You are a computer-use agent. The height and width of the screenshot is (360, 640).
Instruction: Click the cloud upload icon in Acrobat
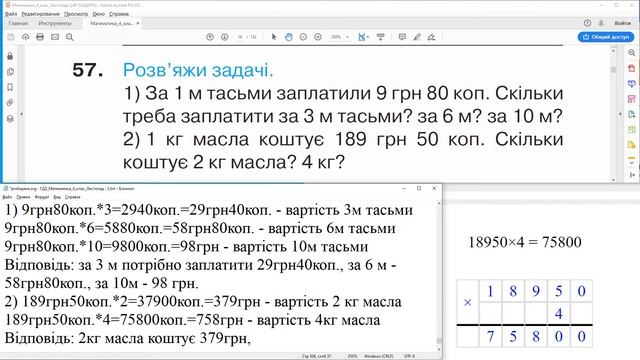coord(25,37)
